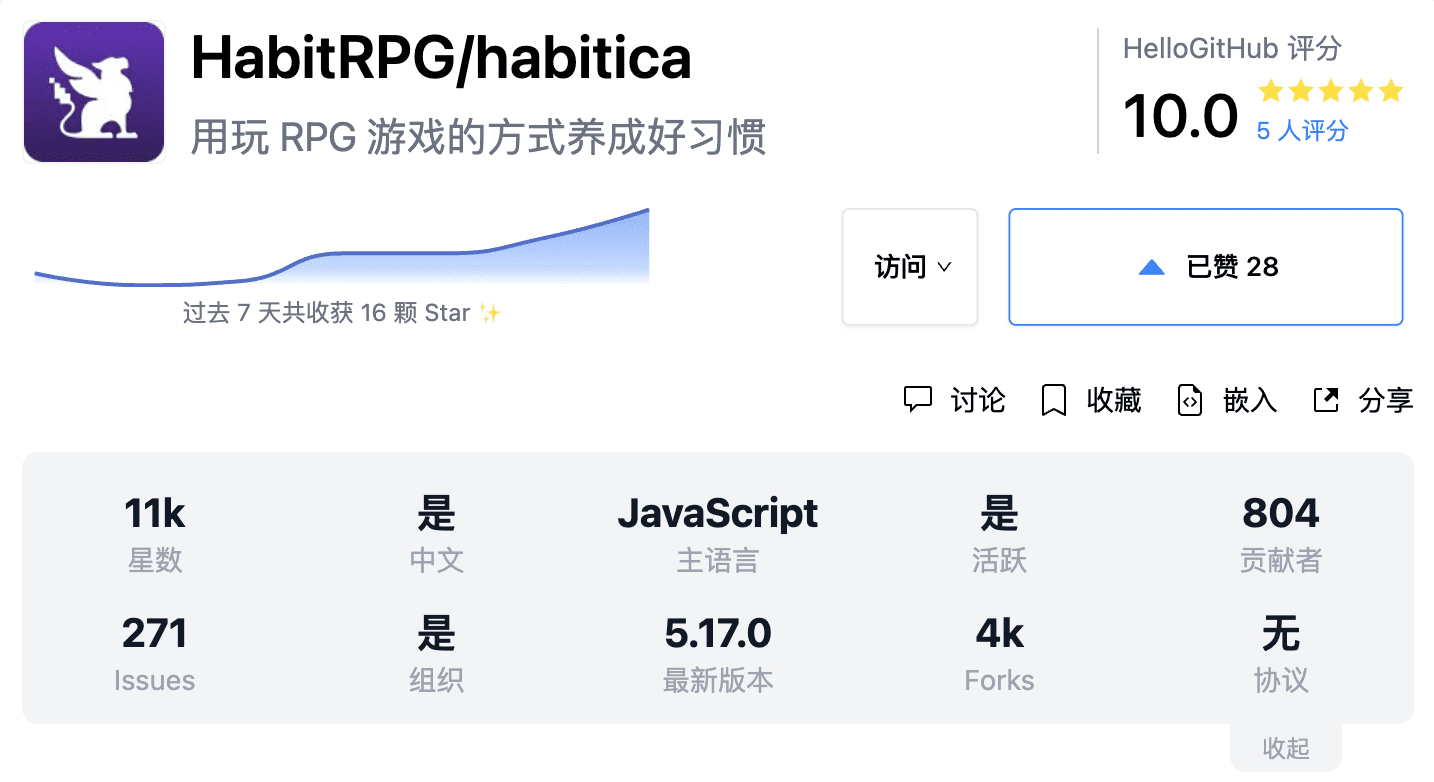
Task: Click the 分享 share icon
Action: tap(1325, 399)
